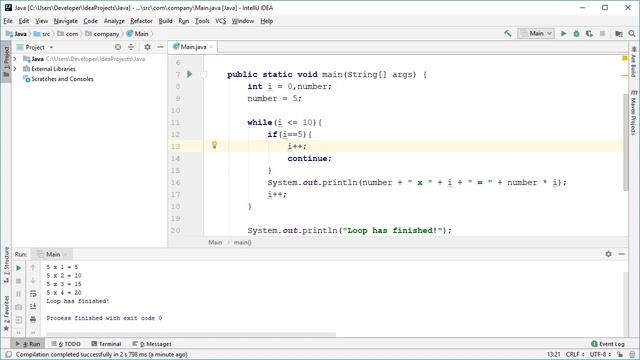Click the down stack trace arrow
This screenshot has height=360, width=640.
tap(33, 281)
